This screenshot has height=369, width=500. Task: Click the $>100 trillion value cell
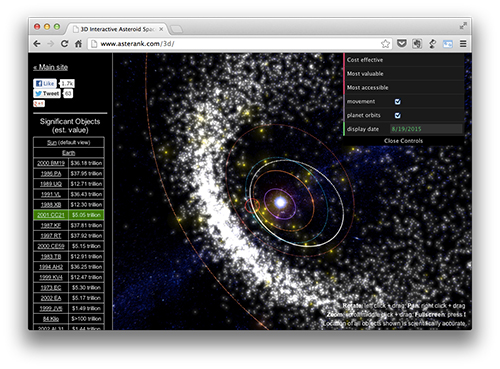pyautogui.click(x=86, y=319)
